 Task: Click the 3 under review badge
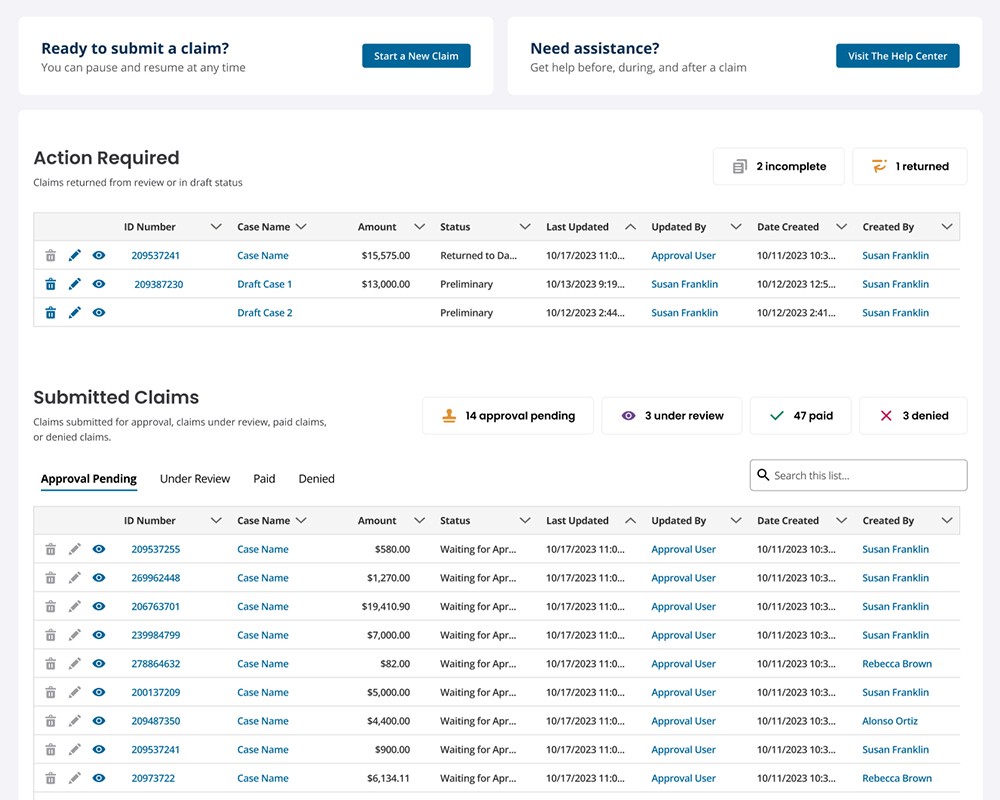672,416
